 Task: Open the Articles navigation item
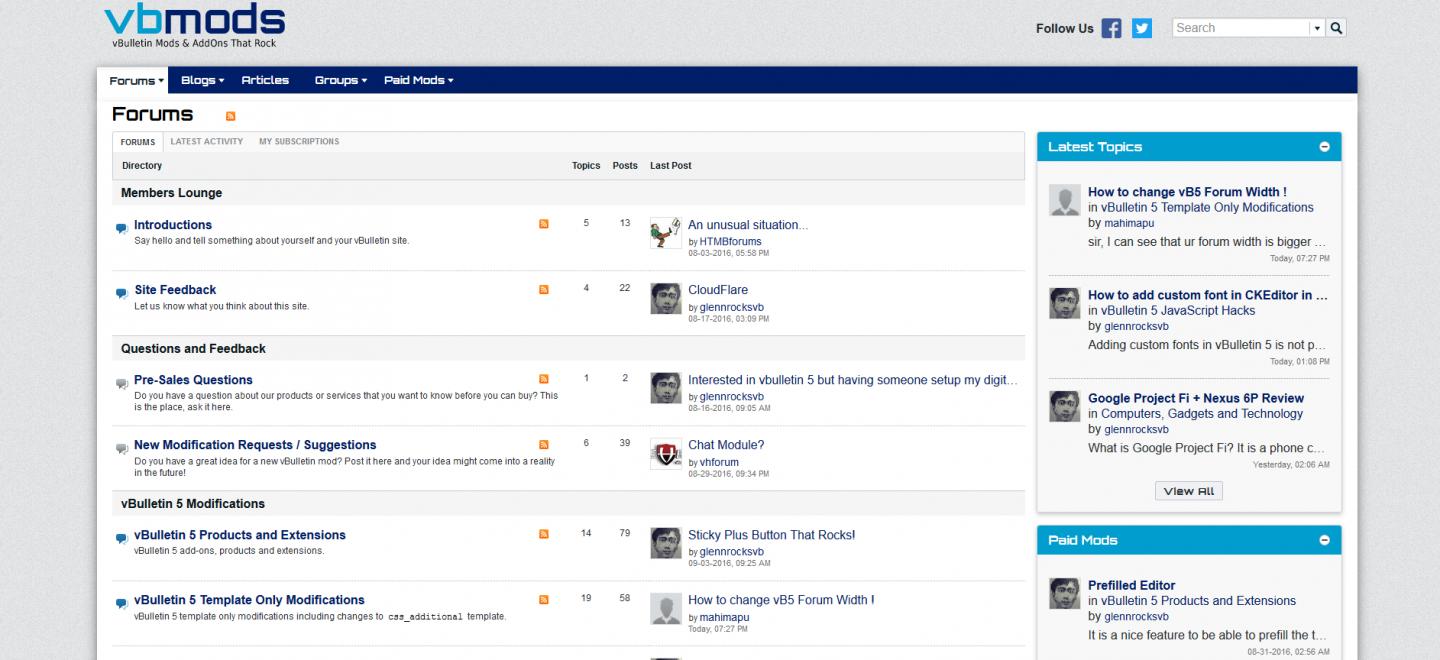pyautogui.click(x=265, y=80)
